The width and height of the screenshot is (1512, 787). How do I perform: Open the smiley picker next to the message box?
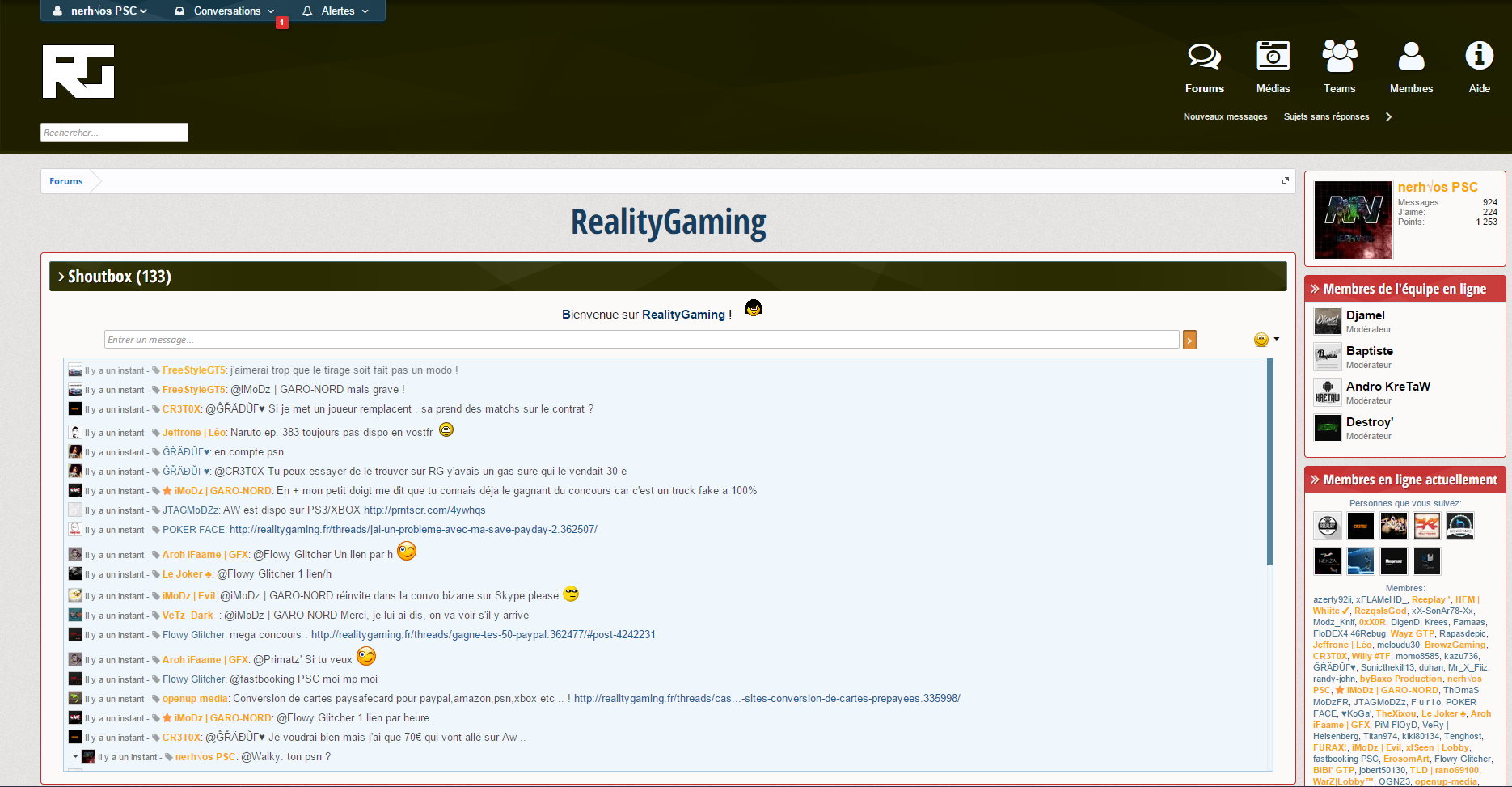1265,340
